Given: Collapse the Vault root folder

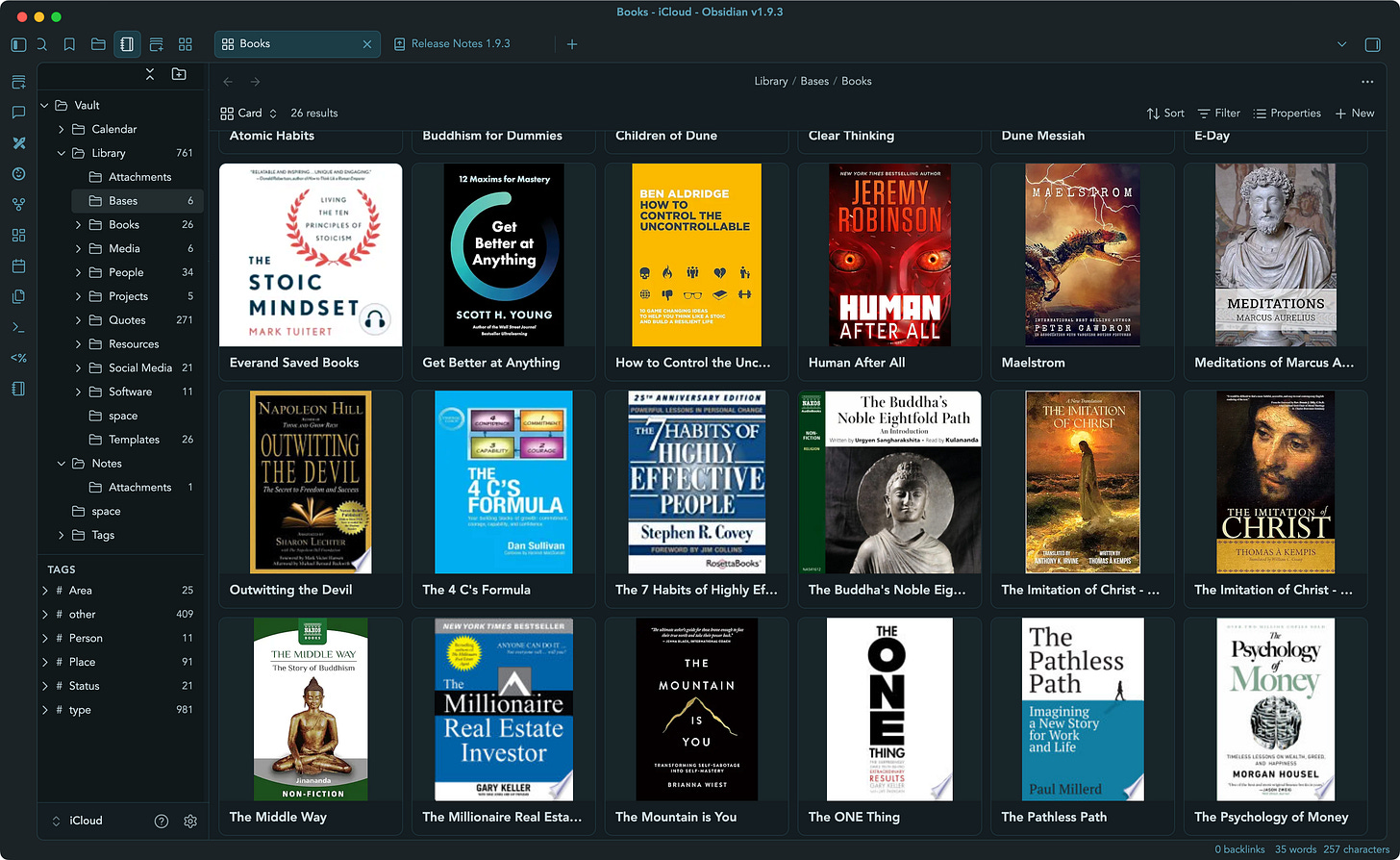Looking at the screenshot, I should (45, 106).
